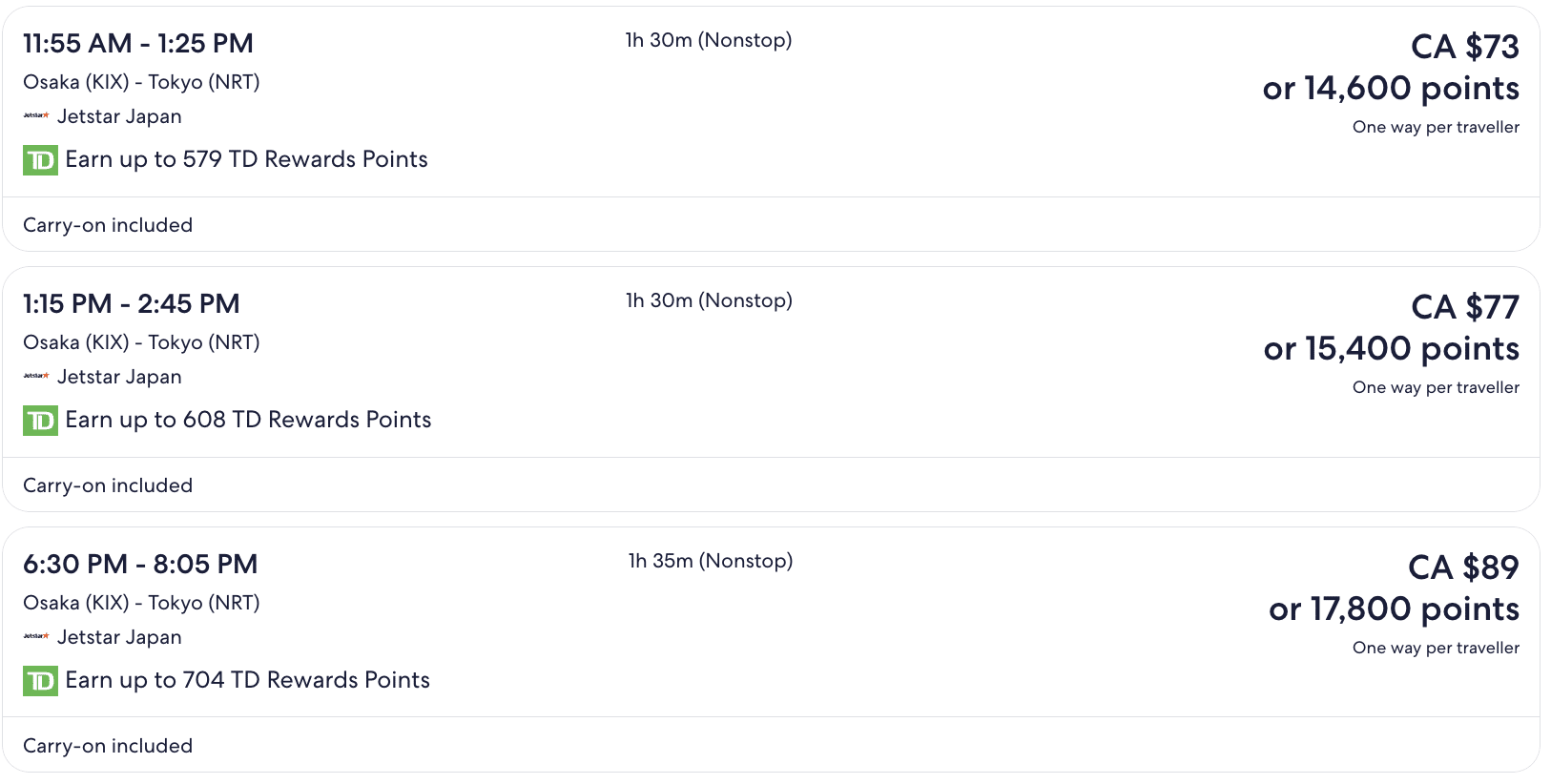Click the CA $77 price

click(x=1464, y=307)
